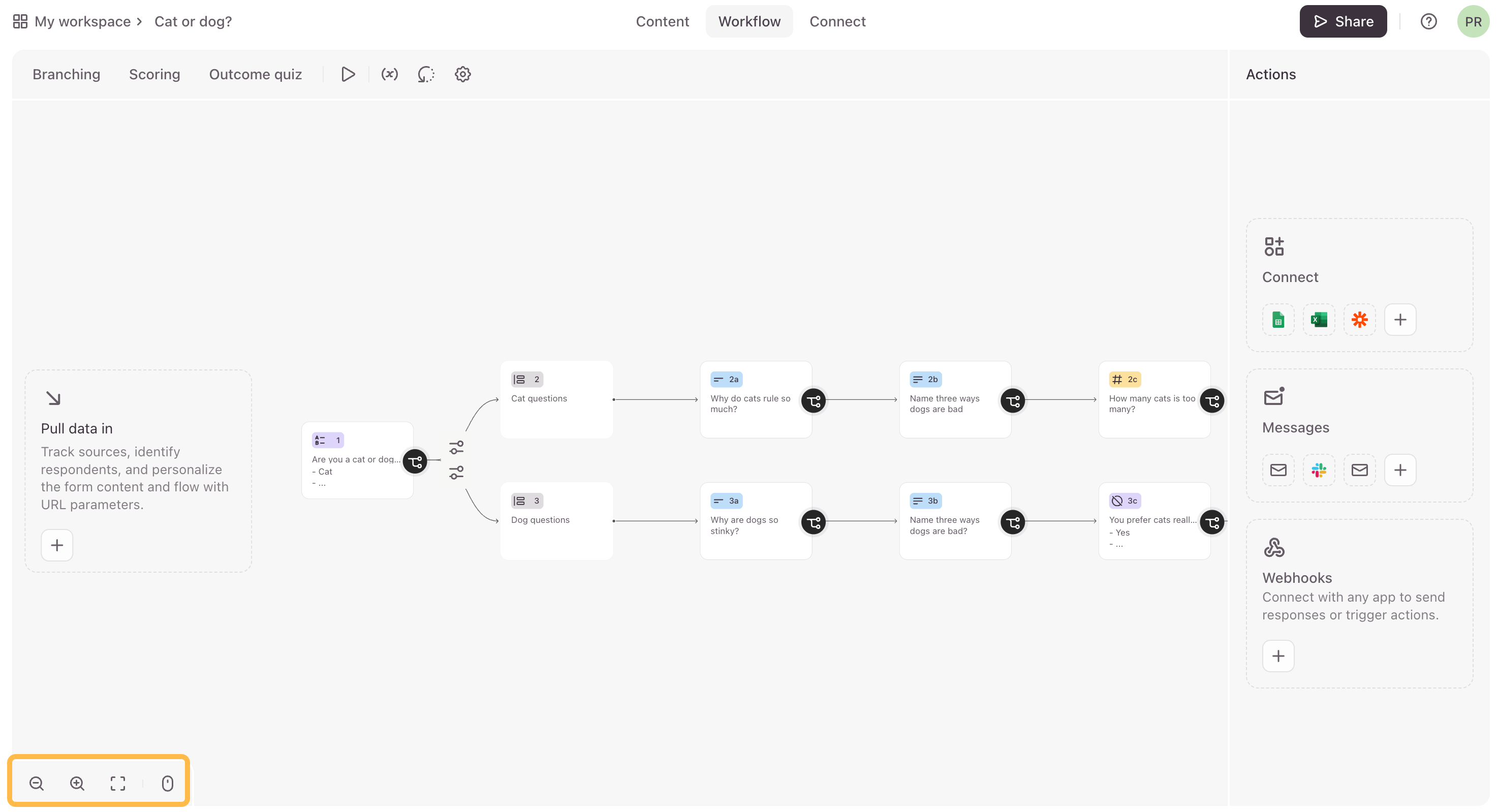Click the dashed circular arrow toolbar icon

(x=426, y=75)
